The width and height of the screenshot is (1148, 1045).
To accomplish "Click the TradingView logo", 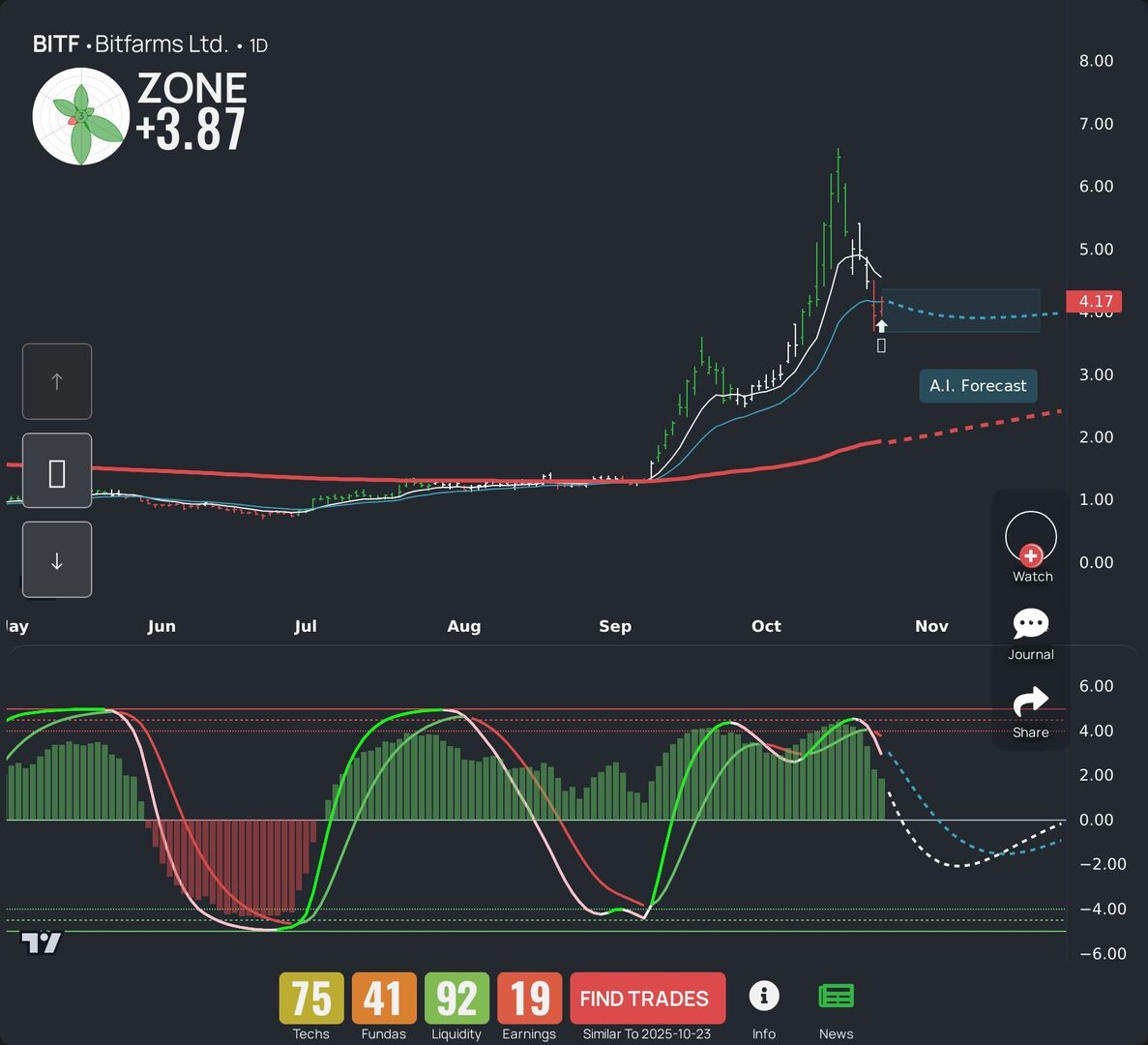I will click(x=41, y=942).
